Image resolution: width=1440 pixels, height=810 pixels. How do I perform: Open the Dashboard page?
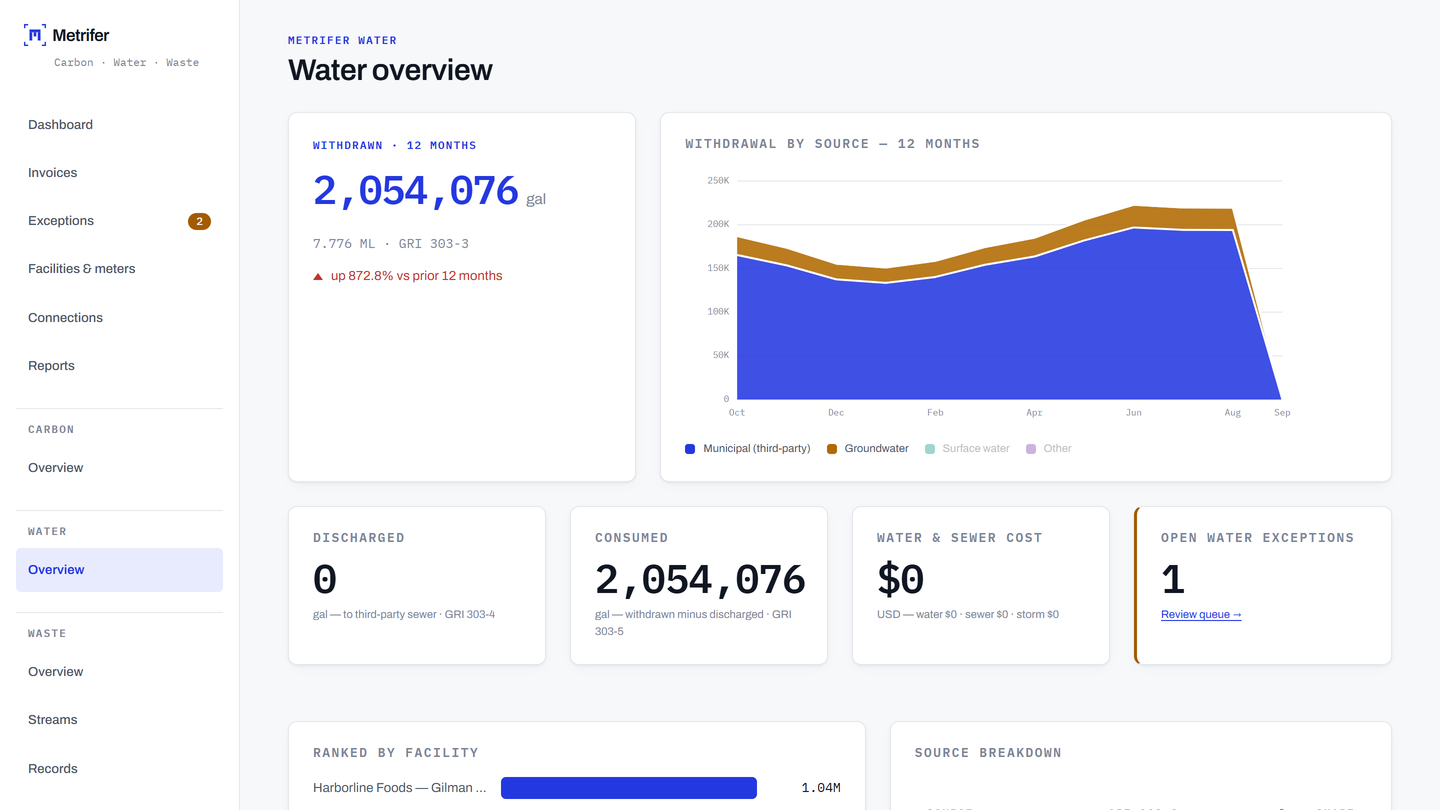tap(119, 125)
